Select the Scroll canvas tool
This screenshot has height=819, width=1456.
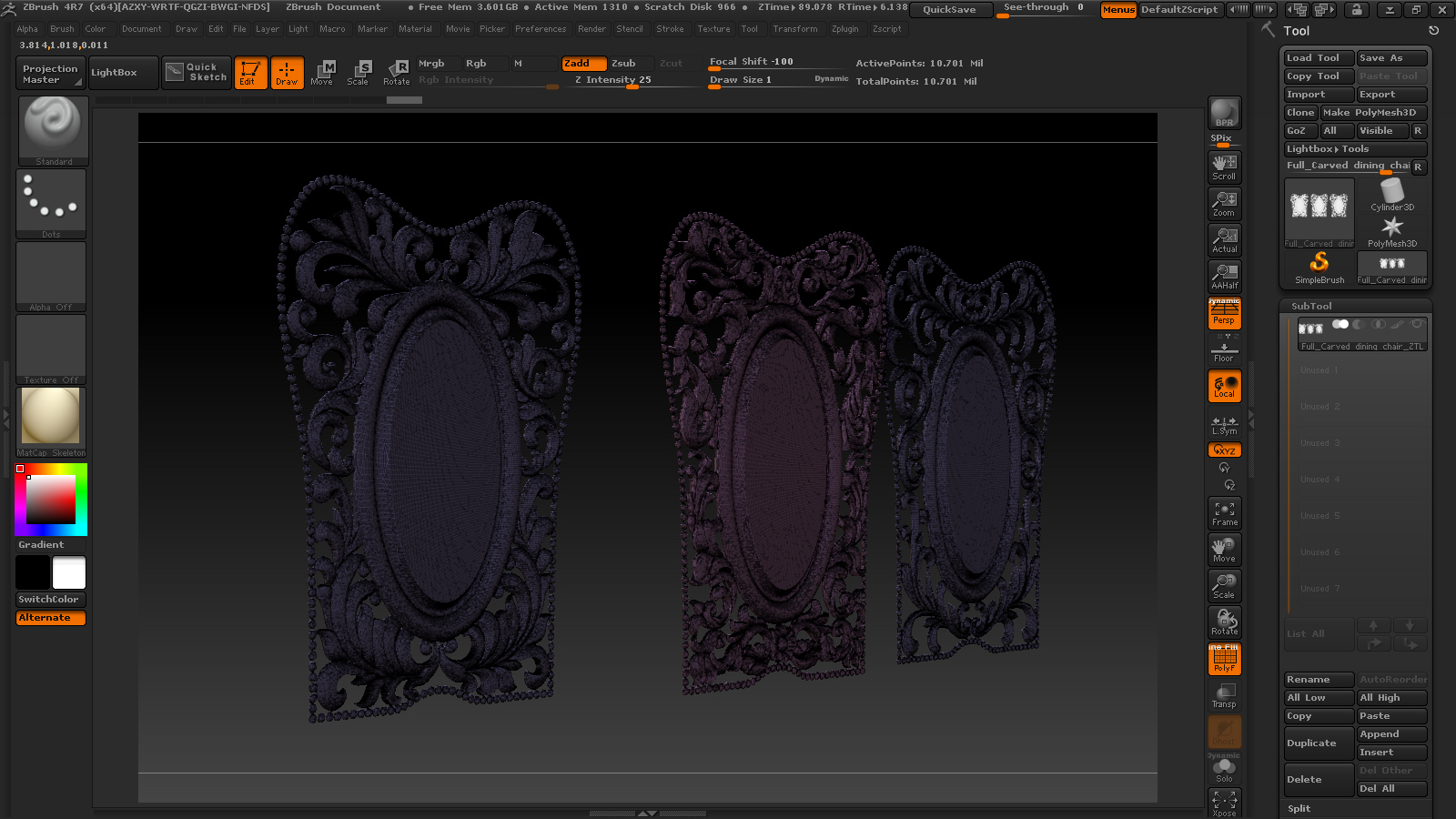click(1224, 167)
